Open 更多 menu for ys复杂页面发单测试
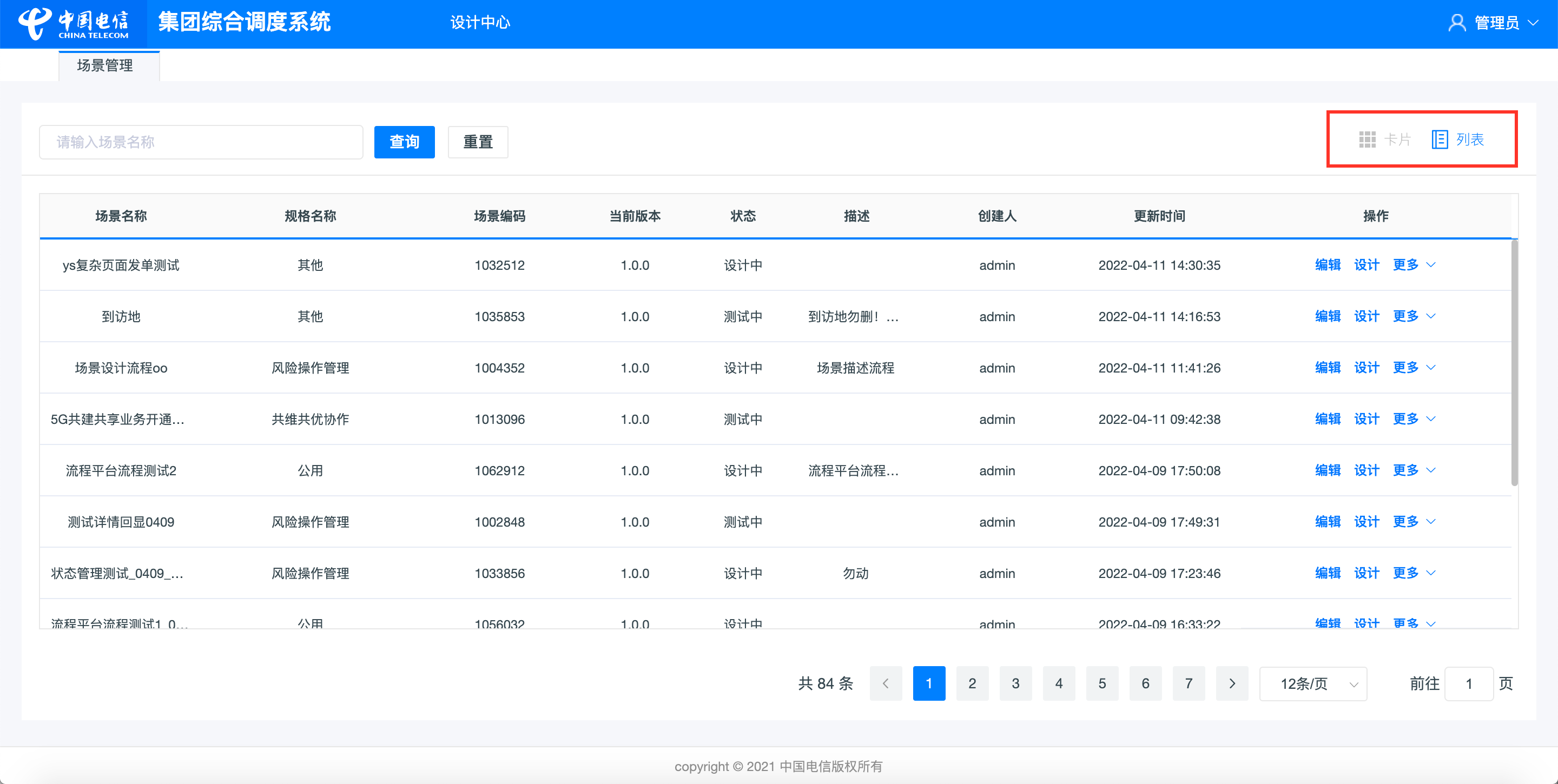Viewport: 1558px width, 784px height. pos(1405,265)
